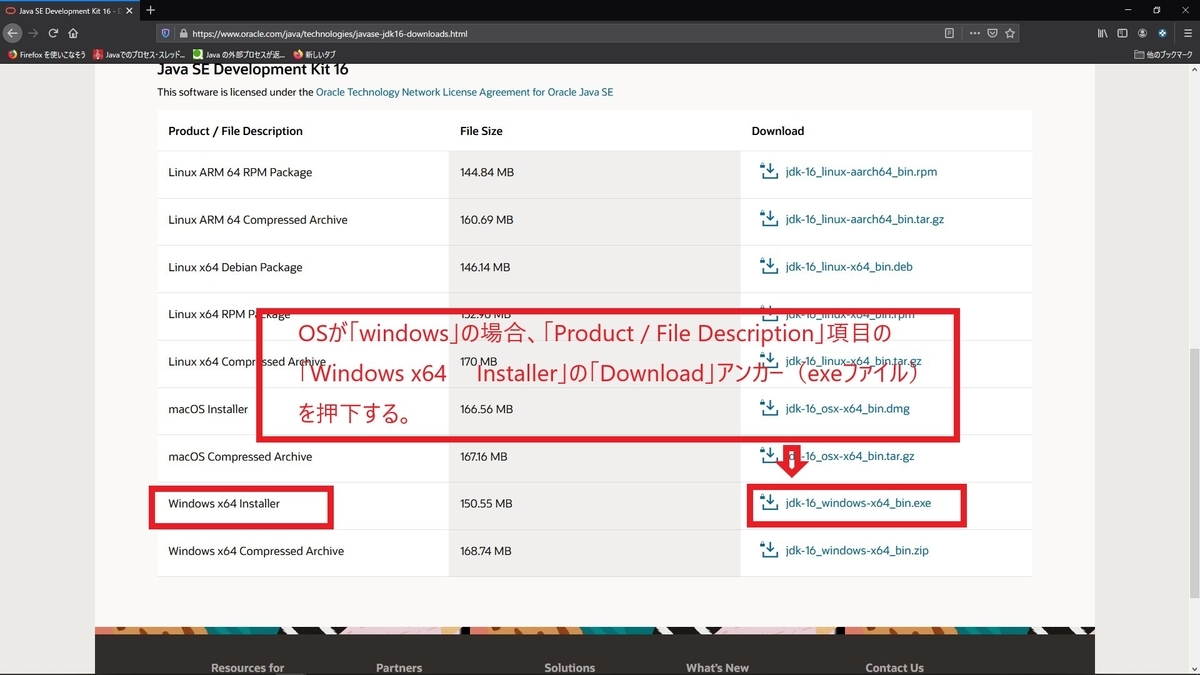The image size is (1200, 675).
Task: Open tracking protection shield in address bar
Action: click(166, 33)
